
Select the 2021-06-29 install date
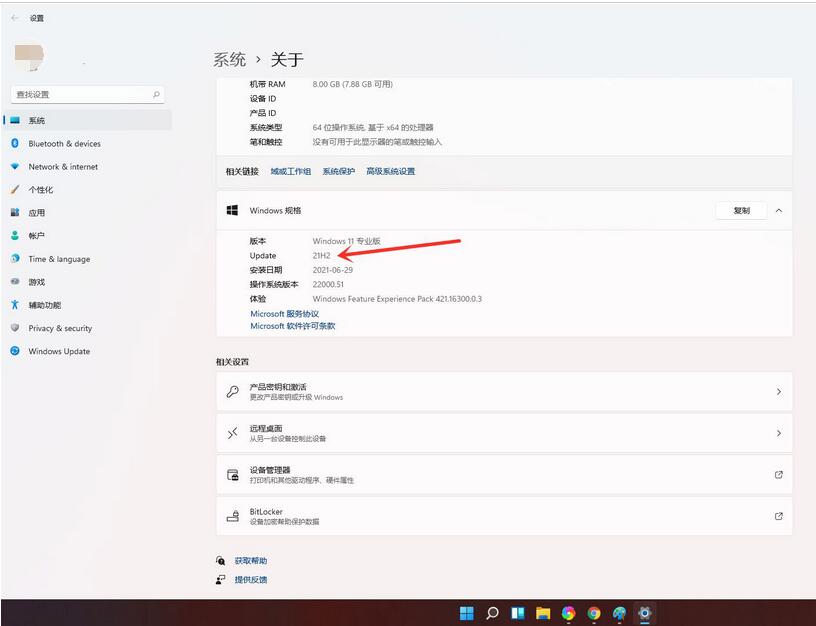pos(333,270)
